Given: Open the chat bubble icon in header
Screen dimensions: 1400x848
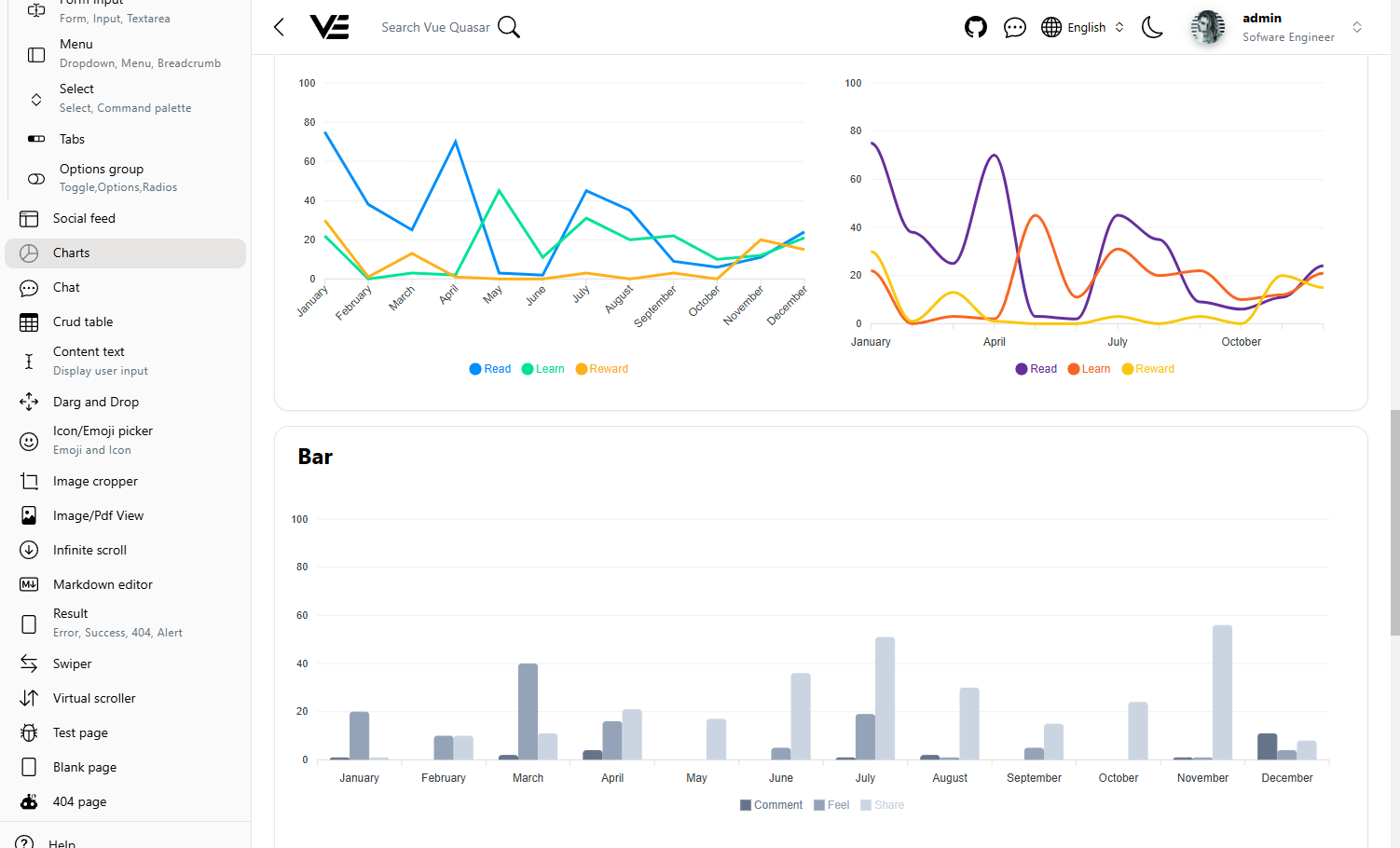Looking at the screenshot, I should [x=1015, y=27].
